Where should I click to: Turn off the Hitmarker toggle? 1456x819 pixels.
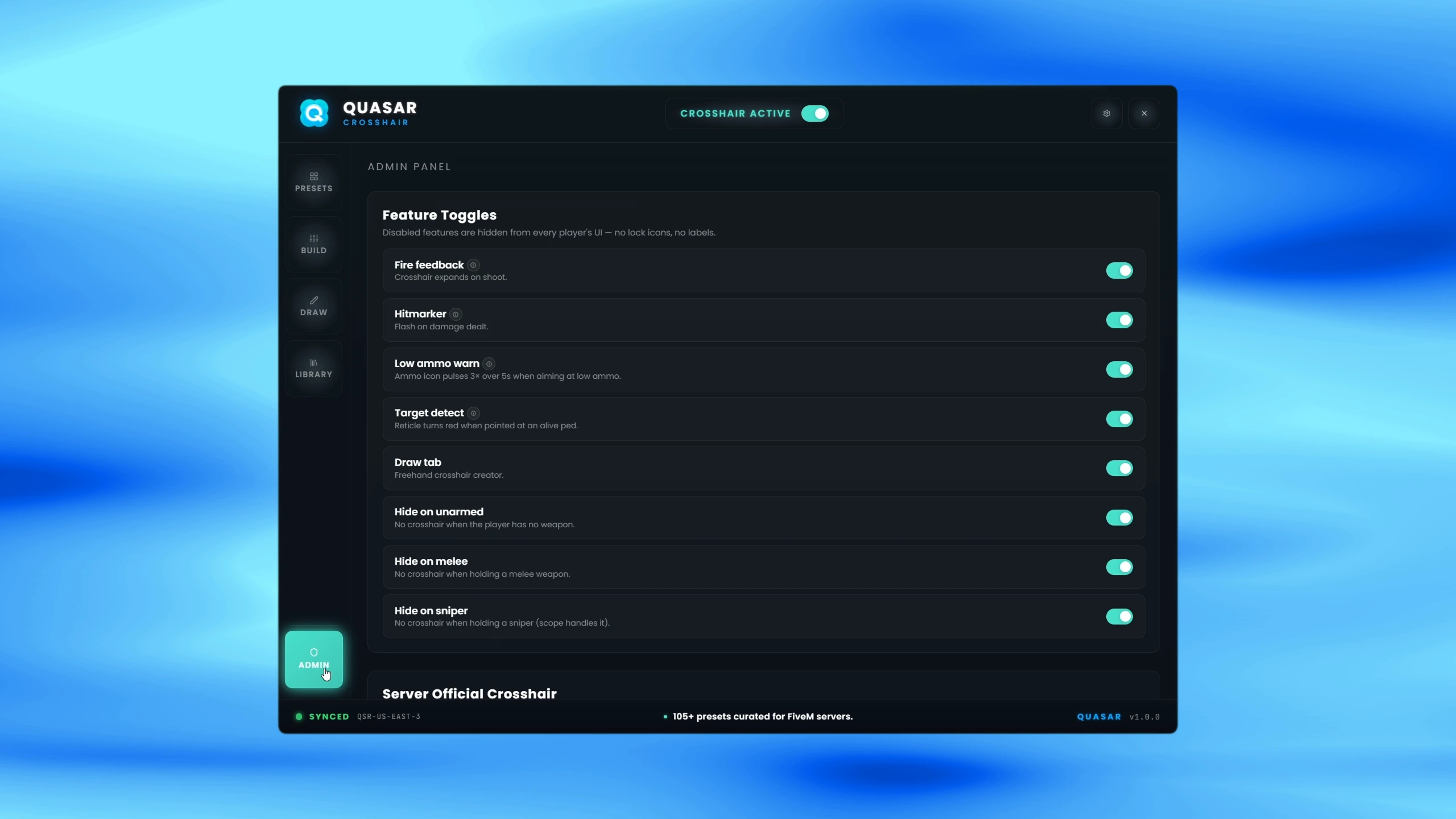point(1119,320)
